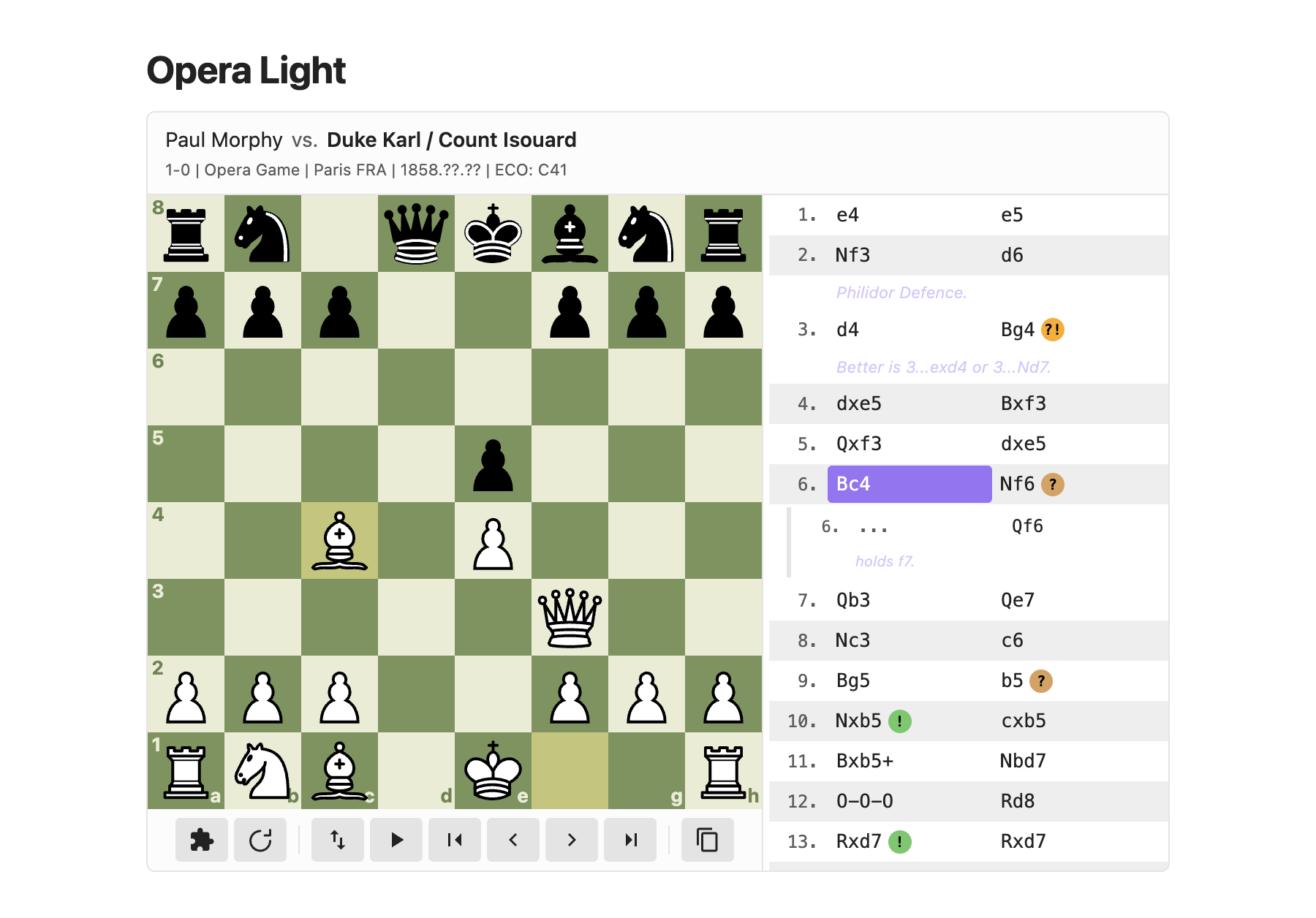The height and width of the screenshot is (918, 1316).
Task: Select the white rook on h1
Action: [x=724, y=771]
